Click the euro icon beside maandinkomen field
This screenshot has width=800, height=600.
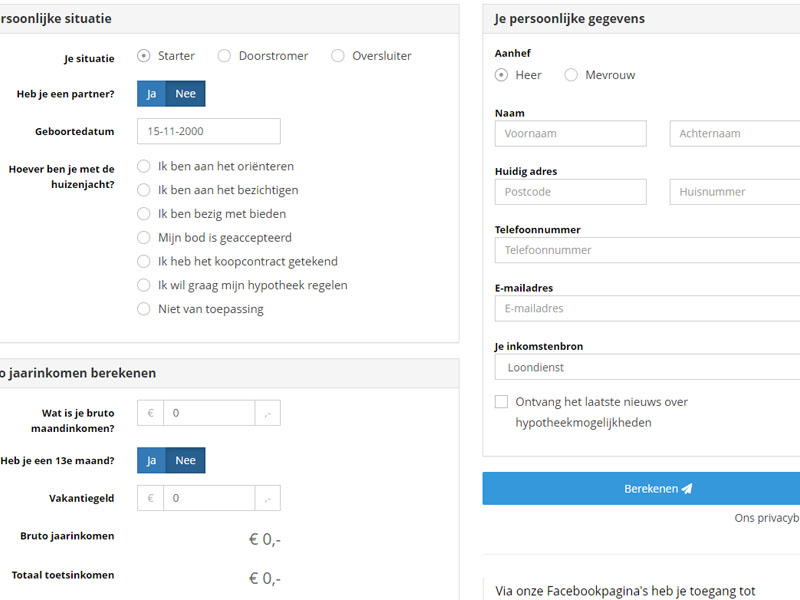click(150, 412)
